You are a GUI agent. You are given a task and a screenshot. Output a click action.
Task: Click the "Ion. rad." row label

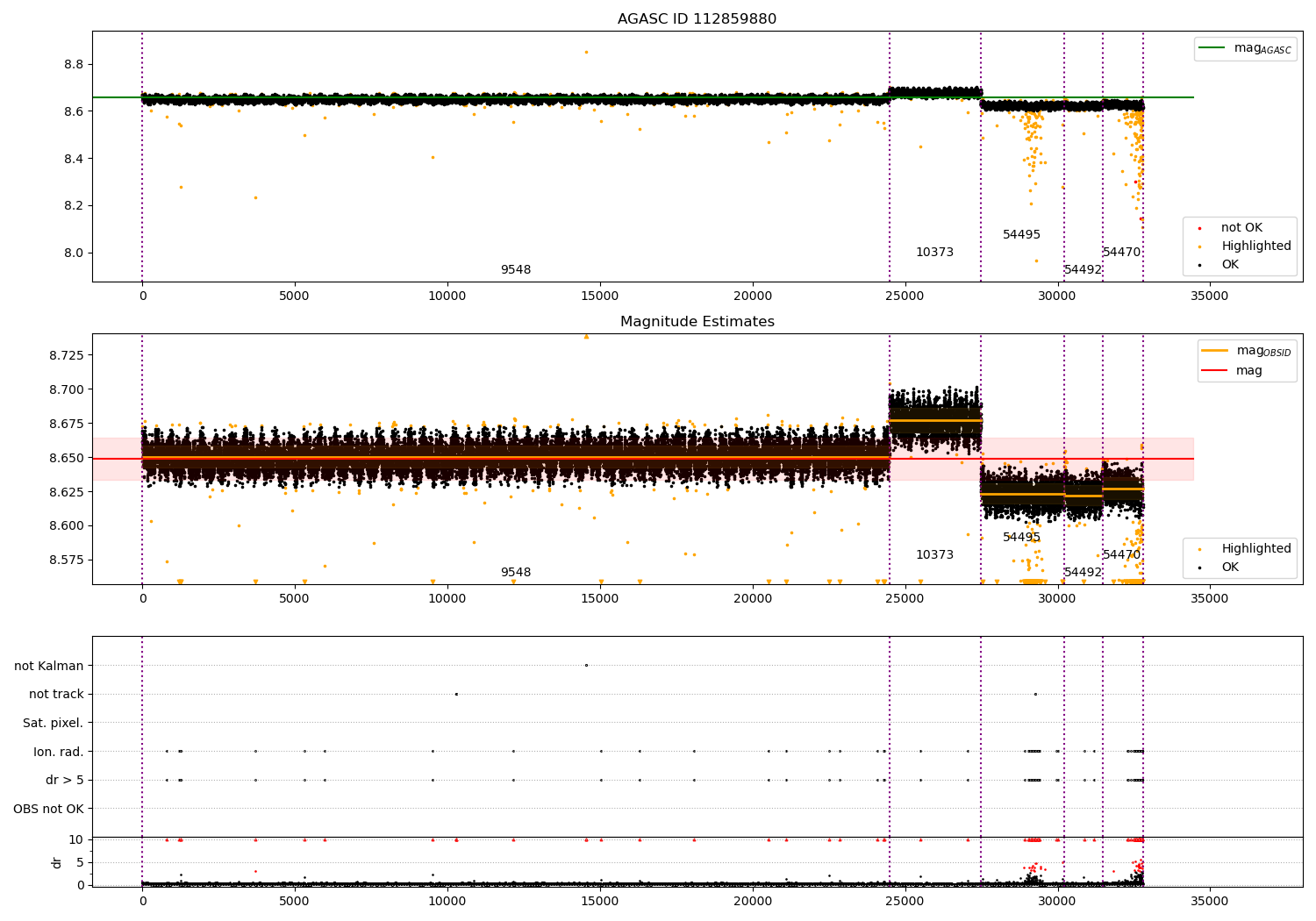click(59, 752)
